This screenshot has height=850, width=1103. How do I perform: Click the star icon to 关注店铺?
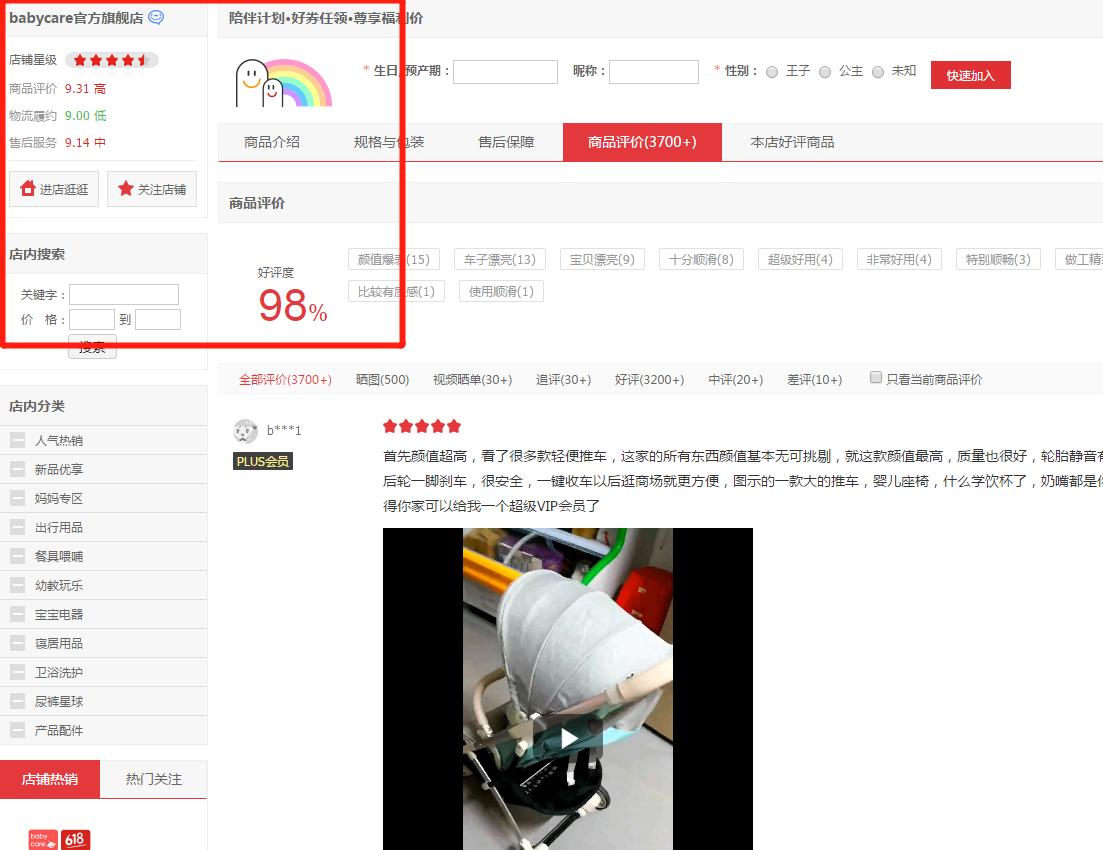tap(125, 188)
